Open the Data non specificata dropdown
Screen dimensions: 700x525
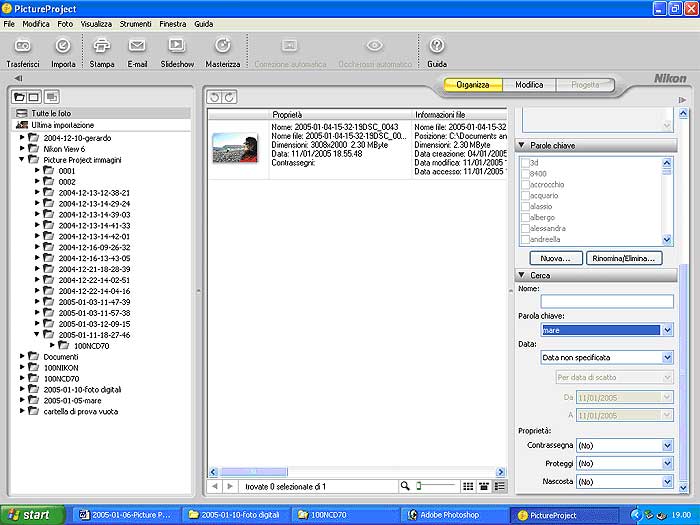click(x=667, y=357)
